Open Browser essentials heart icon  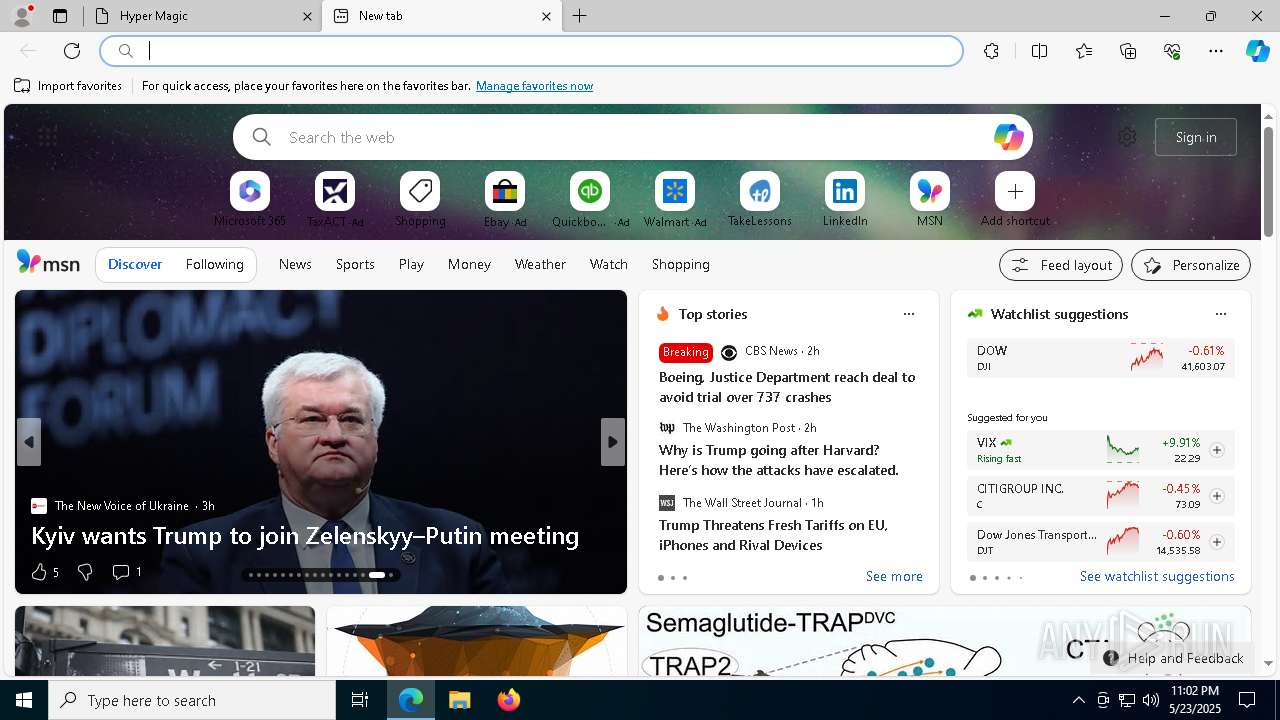pyautogui.click(x=1172, y=51)
